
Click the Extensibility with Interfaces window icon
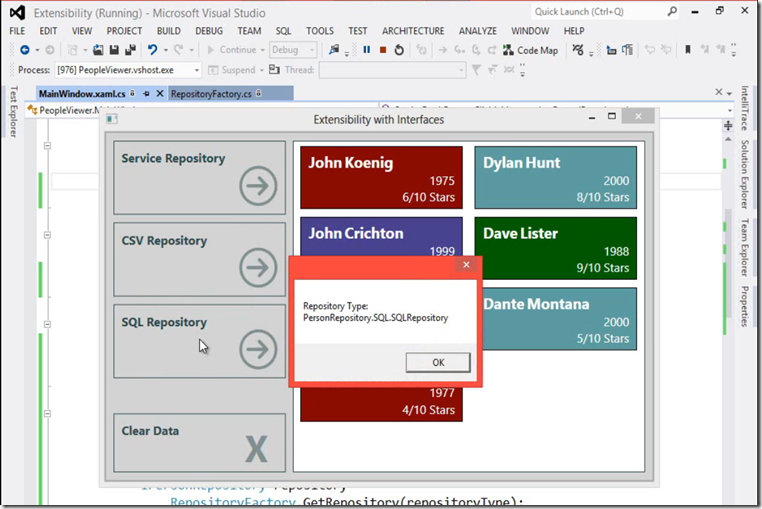(x=112, y=119)
